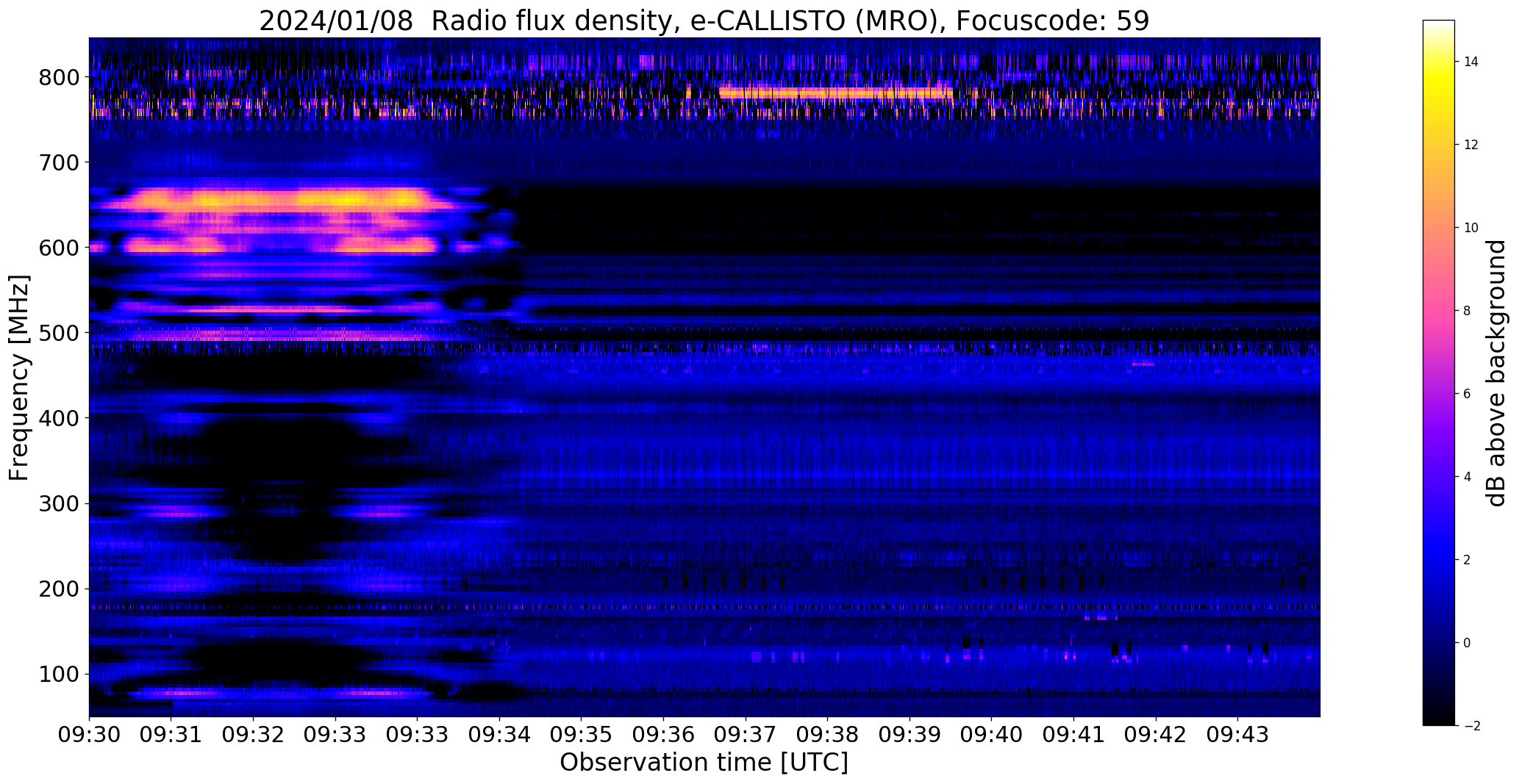The height and width of the screenshot is (784, 1519).
Task: Click the 300 frequency tick label
Action: [59, 503]
